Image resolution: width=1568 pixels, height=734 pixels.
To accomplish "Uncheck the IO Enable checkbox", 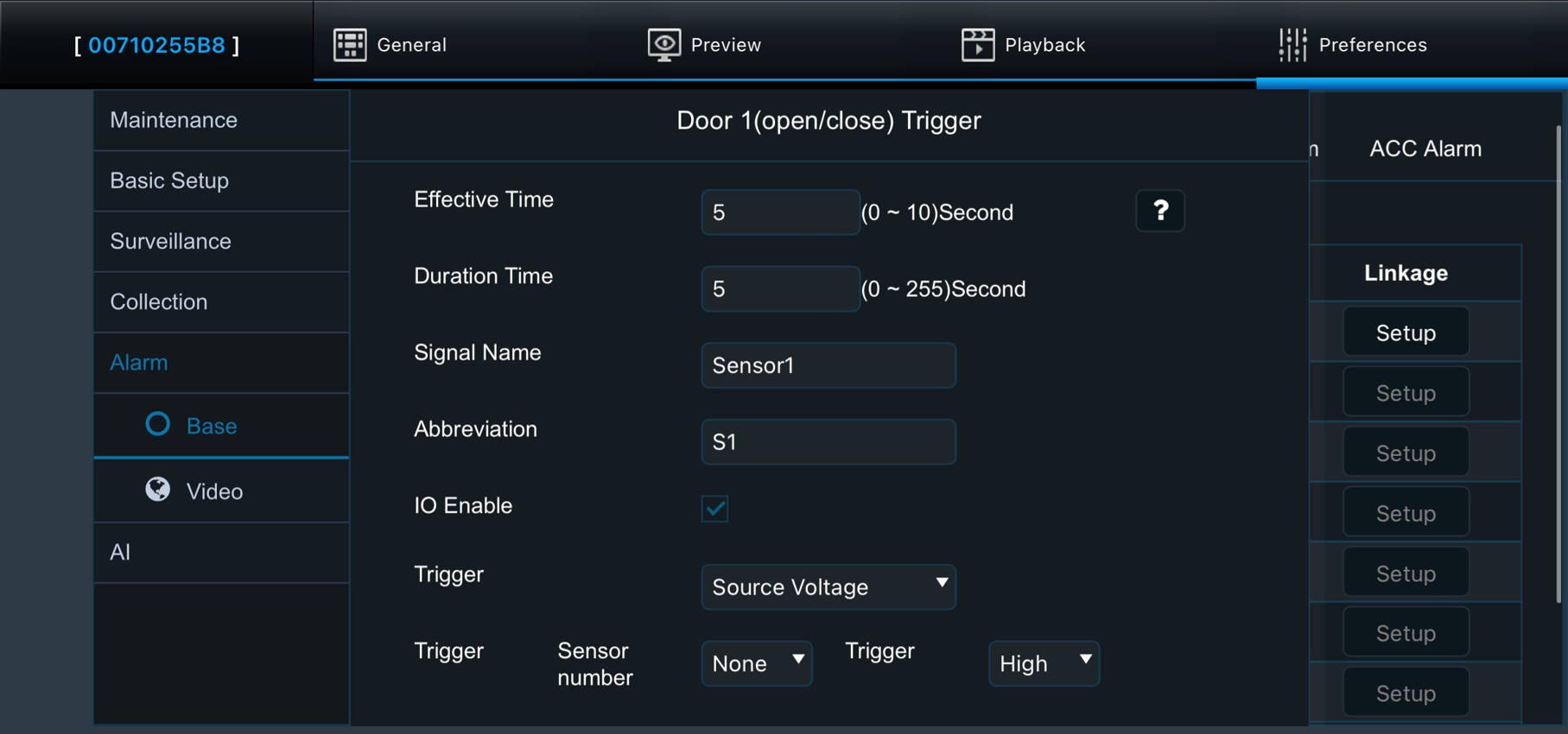I will 714,508.
